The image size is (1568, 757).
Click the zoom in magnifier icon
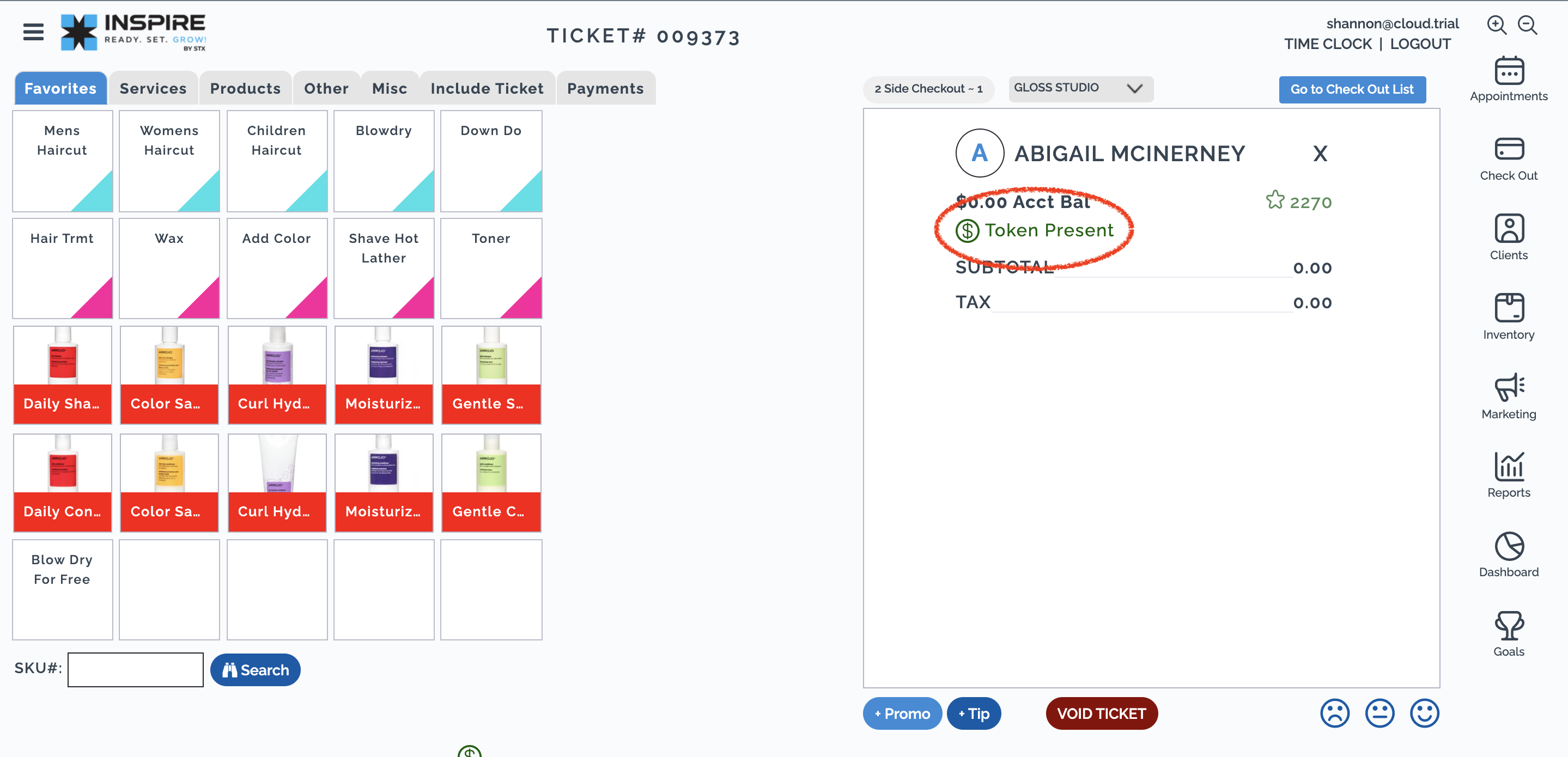(1496, 25)
